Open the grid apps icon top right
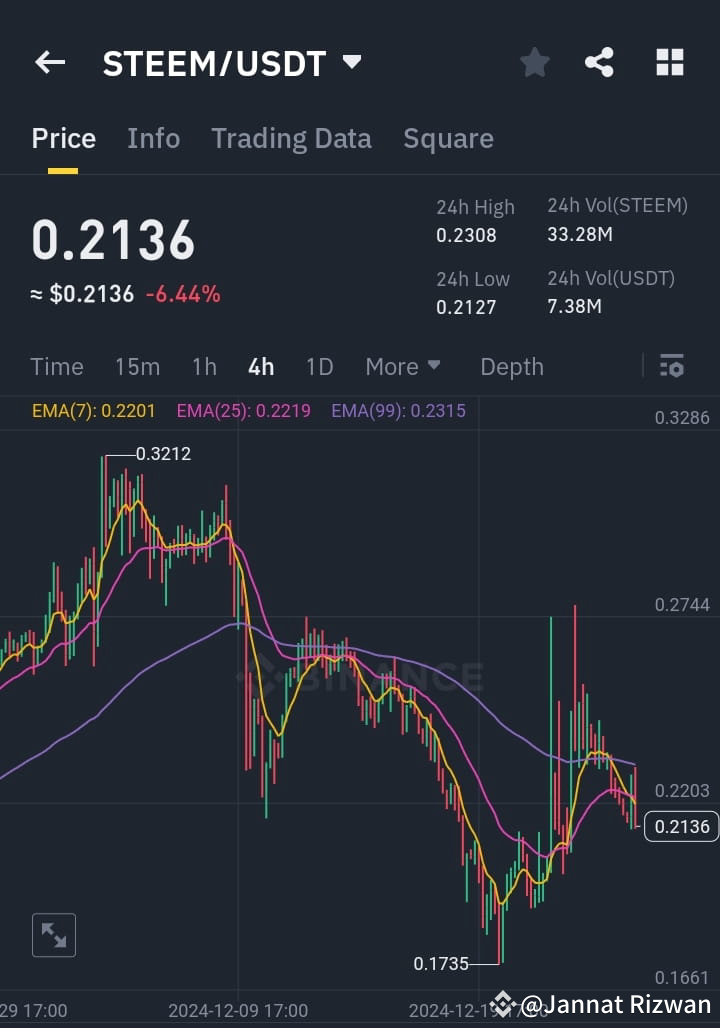The width and height of the screenshot is (720, 1028). (668, 62)
